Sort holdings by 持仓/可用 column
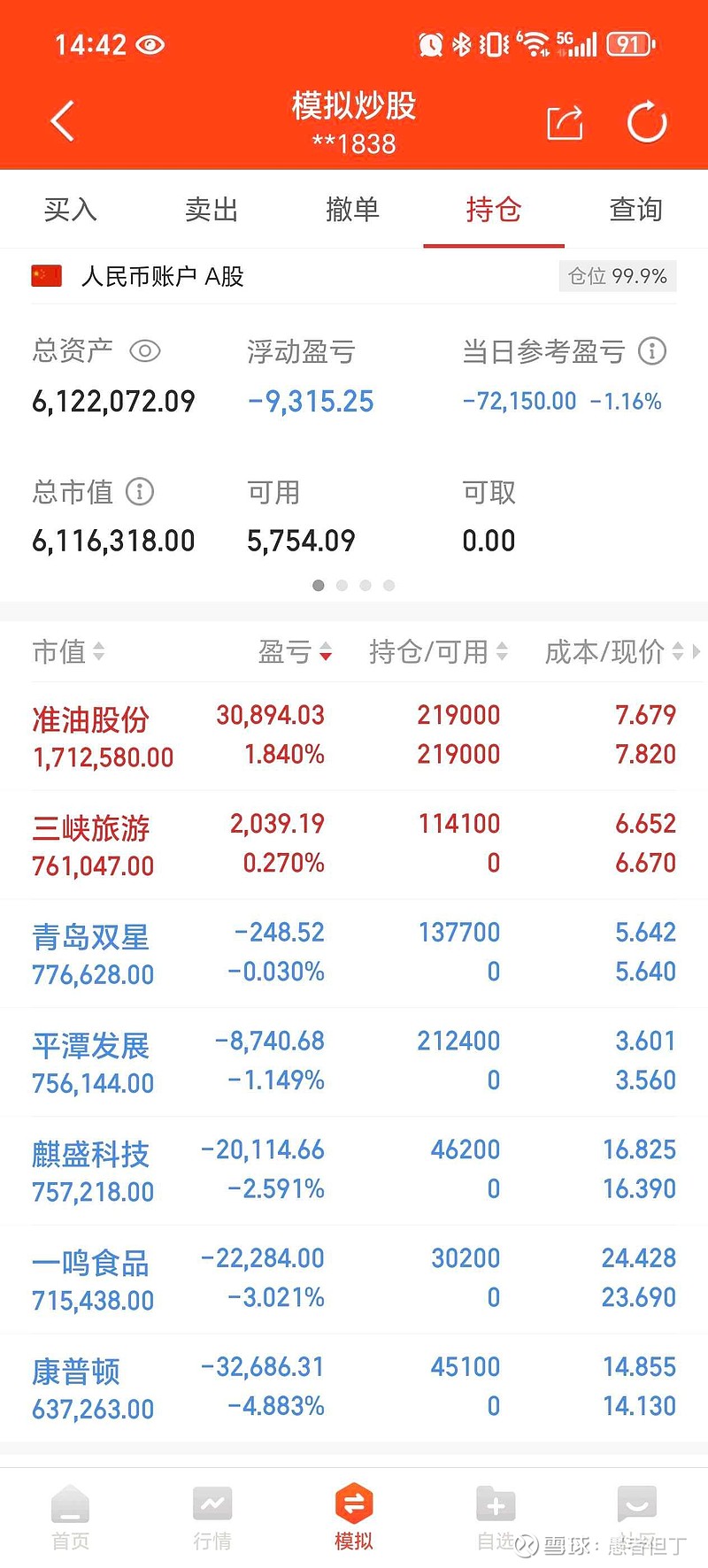Screen dimensions: 708x1568 coord(438,652)
